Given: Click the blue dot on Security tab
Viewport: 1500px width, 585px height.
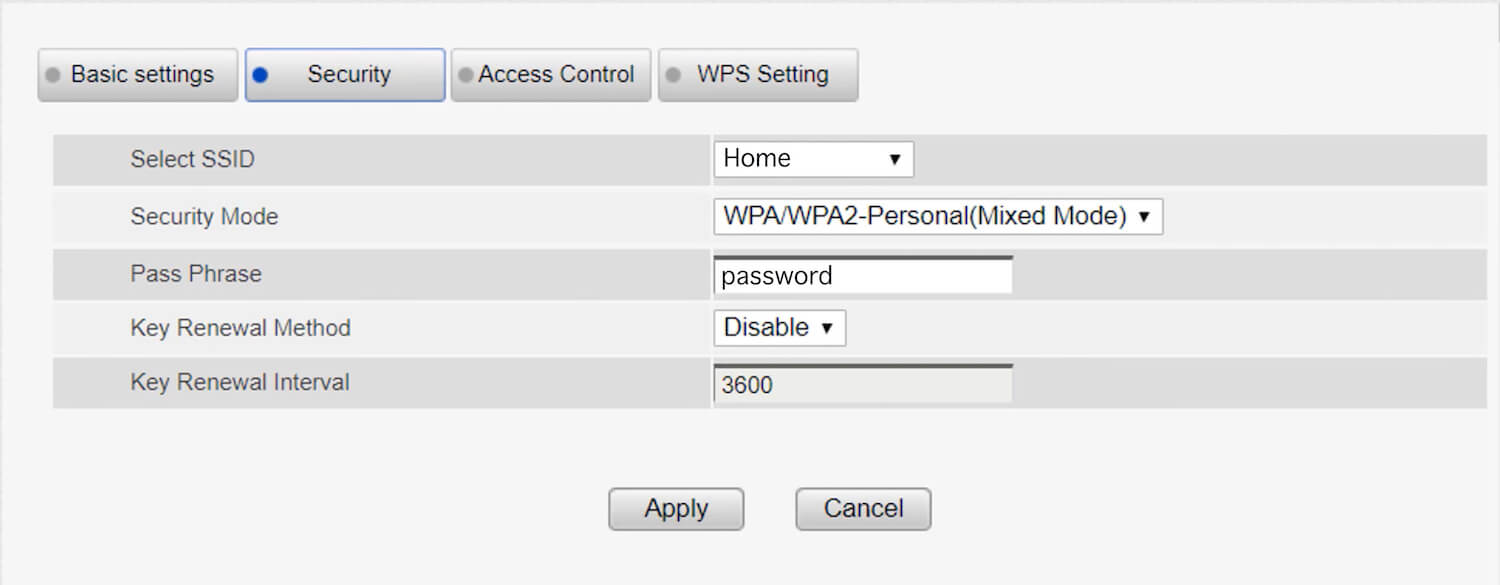Looking at the screenshot, I should tap(261, 75).
